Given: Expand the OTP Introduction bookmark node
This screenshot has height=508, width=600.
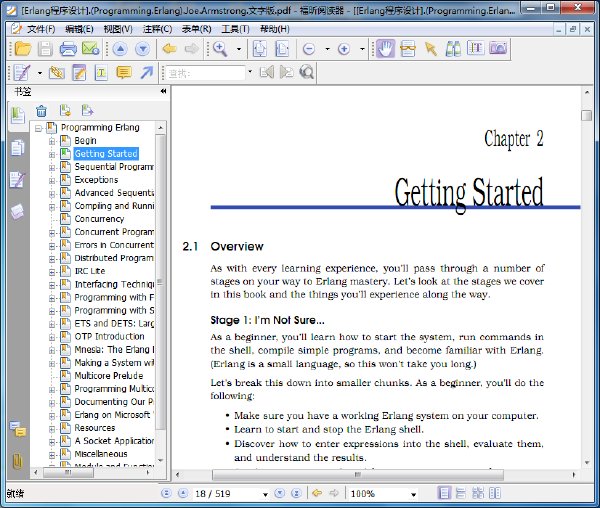Looking at the screenshot, I should coord(52,337).
